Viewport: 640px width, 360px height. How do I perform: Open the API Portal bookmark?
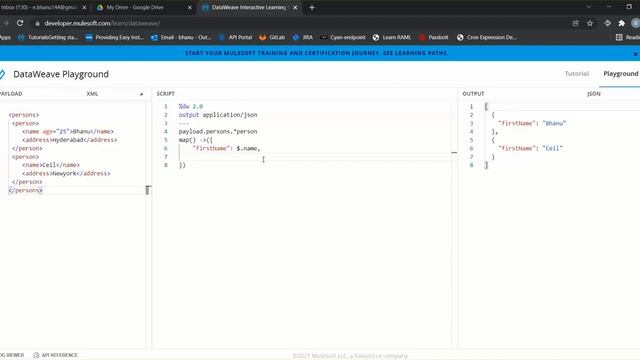pyautogui.click(x=236, y=37)
